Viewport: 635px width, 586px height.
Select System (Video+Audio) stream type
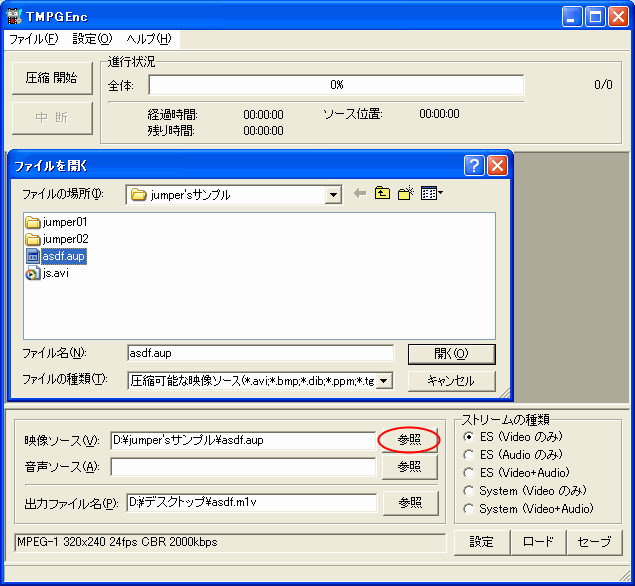(x=470, y=509)
